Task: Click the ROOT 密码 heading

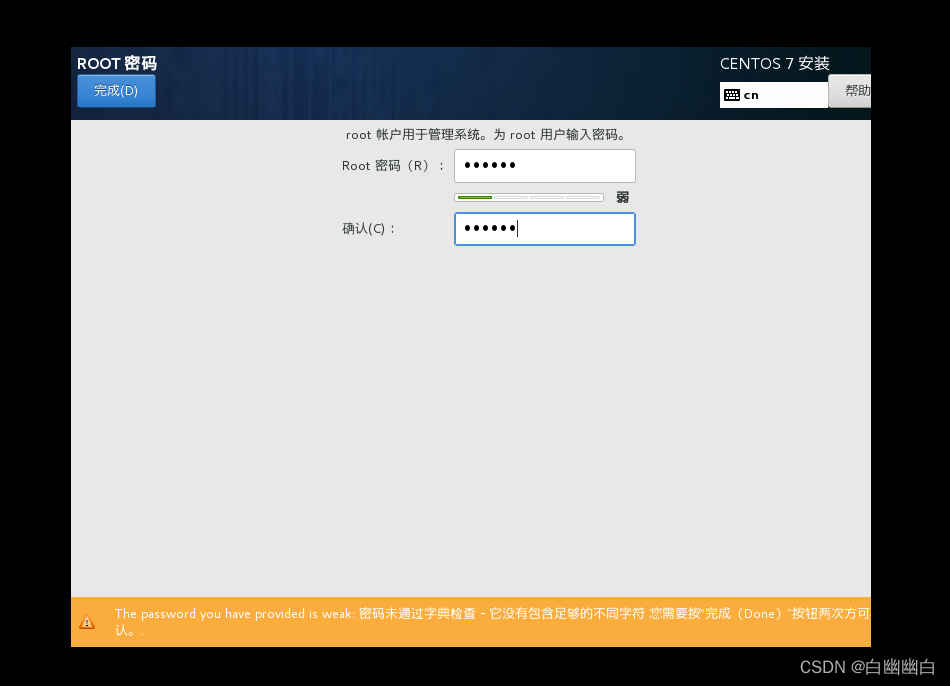Action: pos(117,63)
